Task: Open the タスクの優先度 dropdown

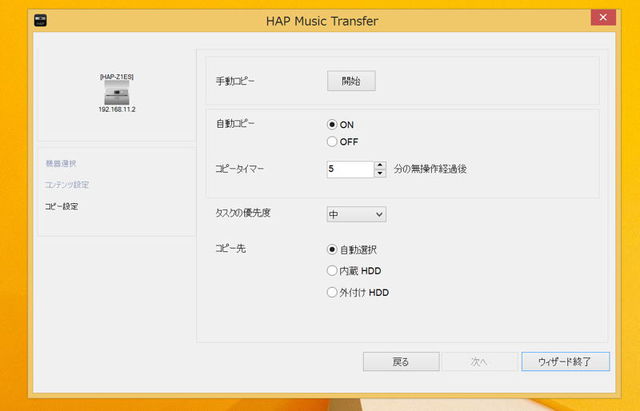Action: [x=356, y=214]
